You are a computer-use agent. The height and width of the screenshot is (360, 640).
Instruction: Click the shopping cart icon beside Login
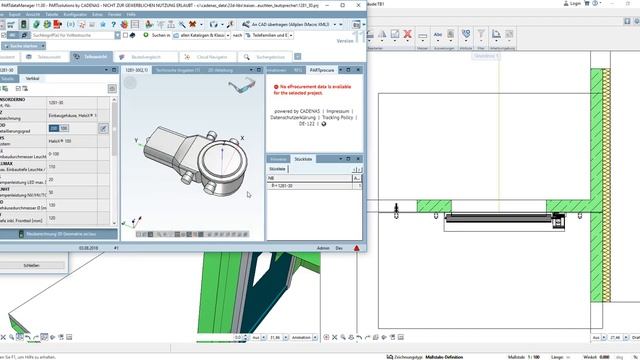pyautogui.click(x=587, y=3)
